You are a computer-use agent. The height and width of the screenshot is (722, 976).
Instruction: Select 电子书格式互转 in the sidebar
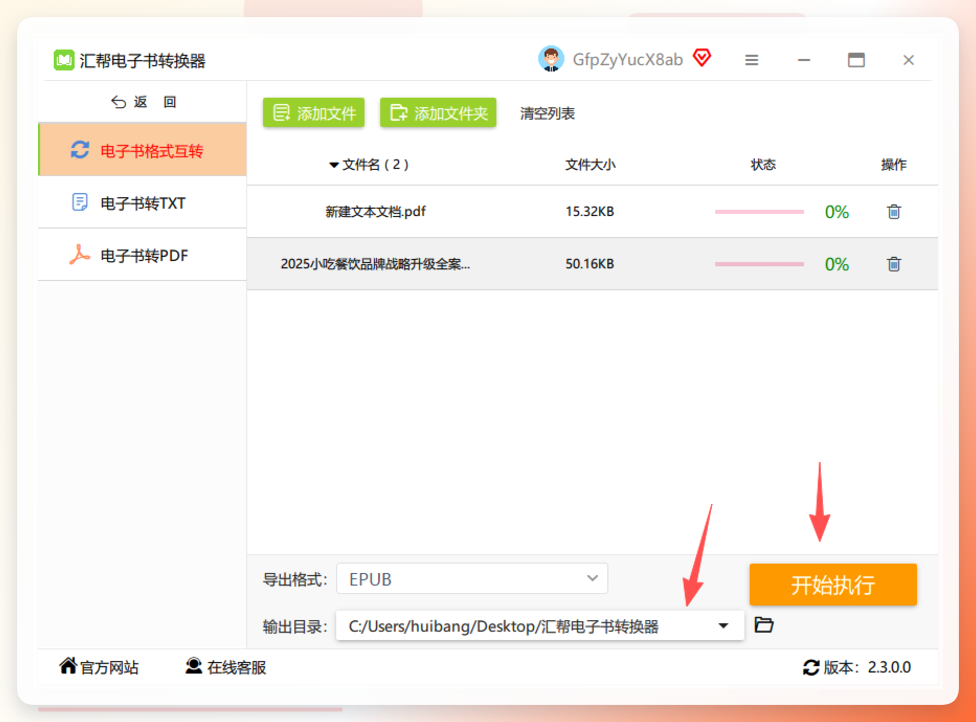(143, 150)
